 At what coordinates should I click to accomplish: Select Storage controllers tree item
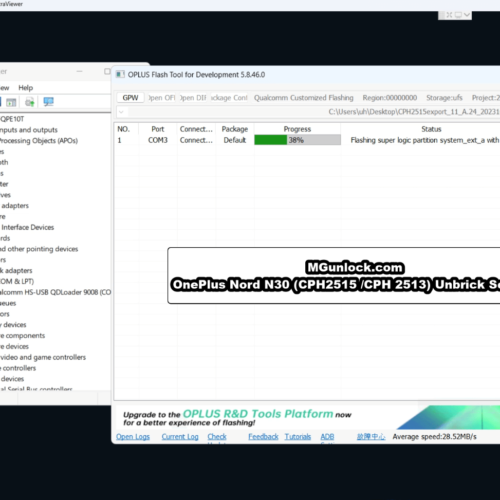pyautogui.click(x=18, y=368)
